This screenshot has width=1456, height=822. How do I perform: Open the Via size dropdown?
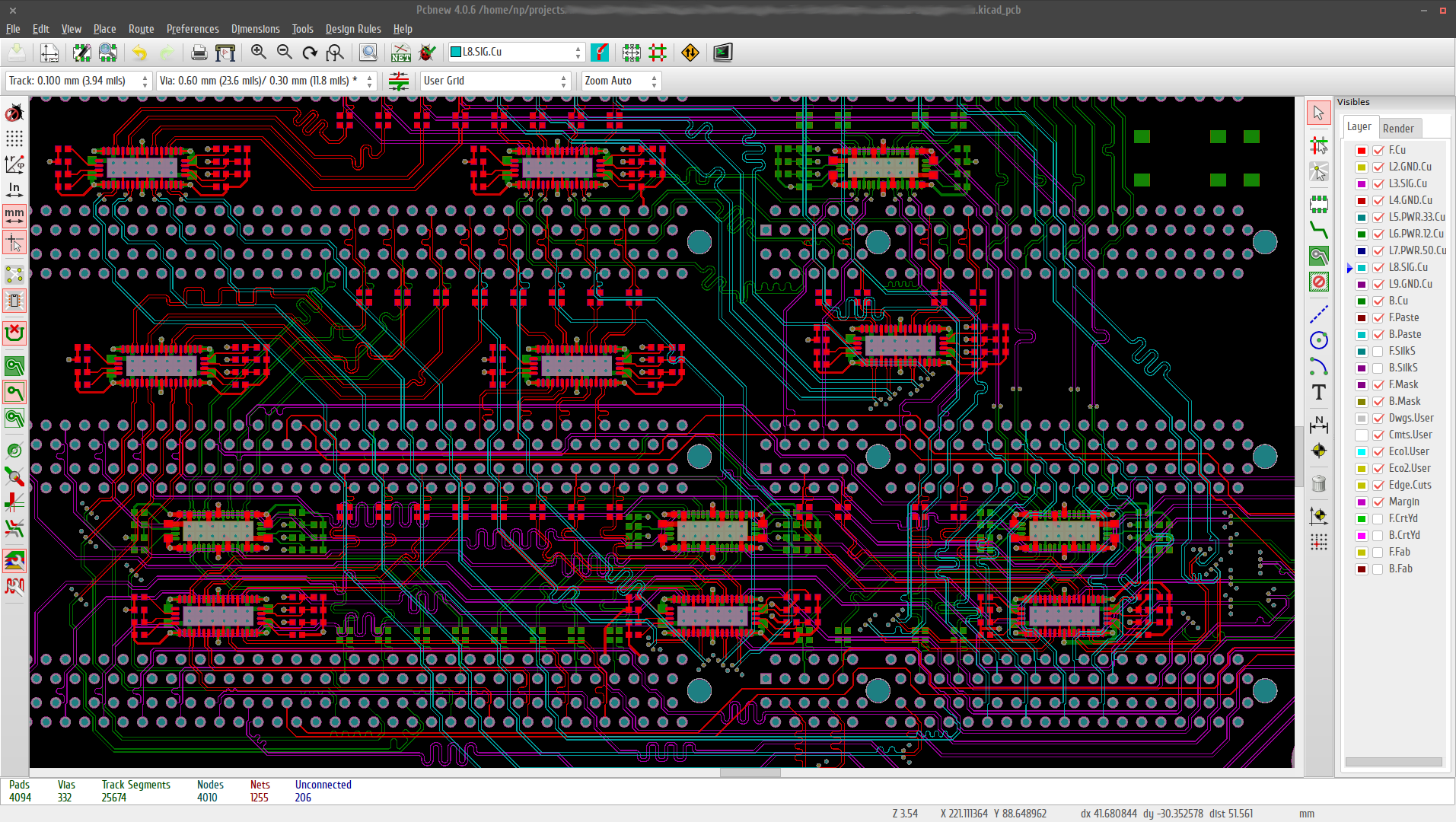(266, 81)
